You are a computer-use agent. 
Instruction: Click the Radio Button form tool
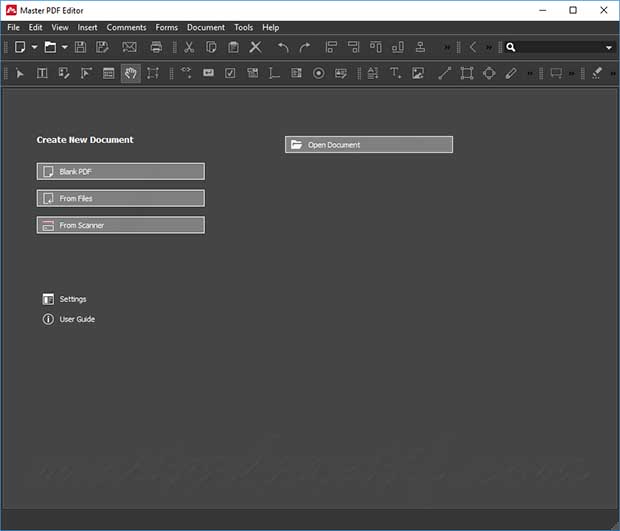pyautogui.click(x=318, y=74)
